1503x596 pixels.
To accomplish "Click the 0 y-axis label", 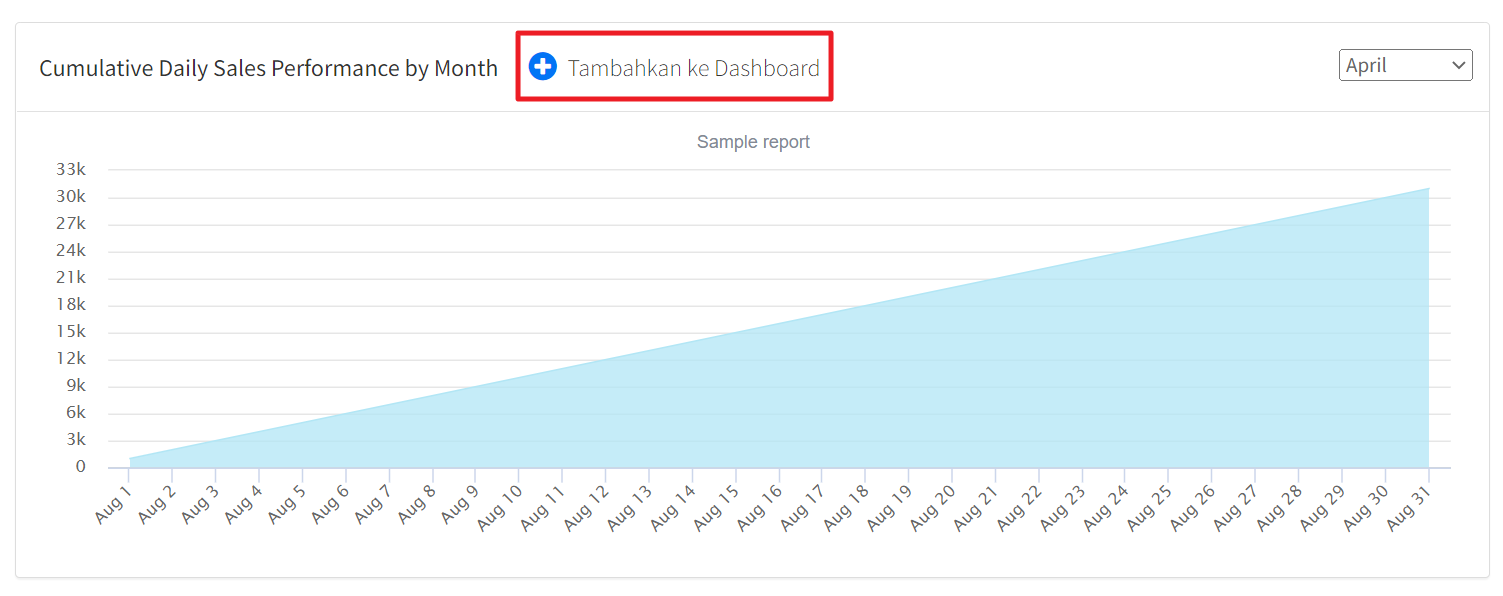I will (80, 467).
